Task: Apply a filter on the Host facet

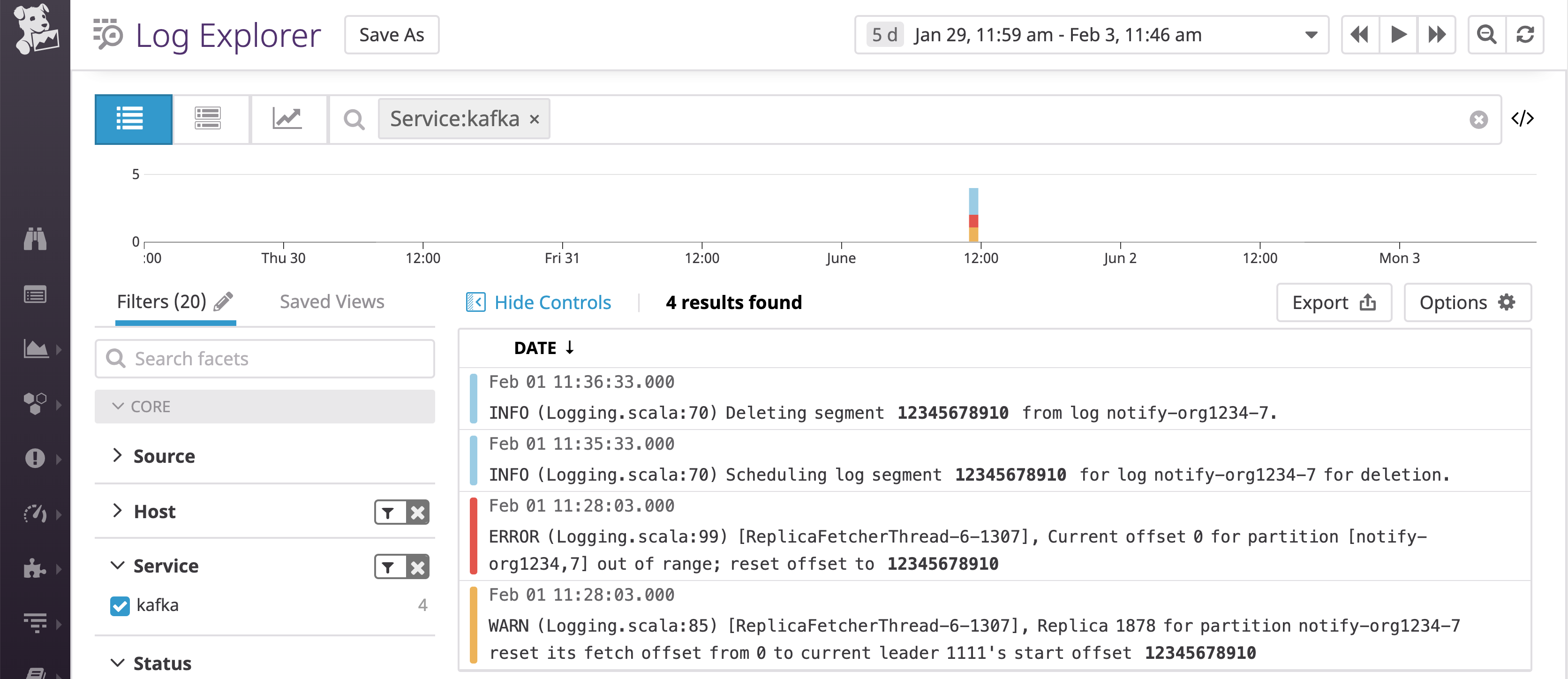Action: pos(389,512)
